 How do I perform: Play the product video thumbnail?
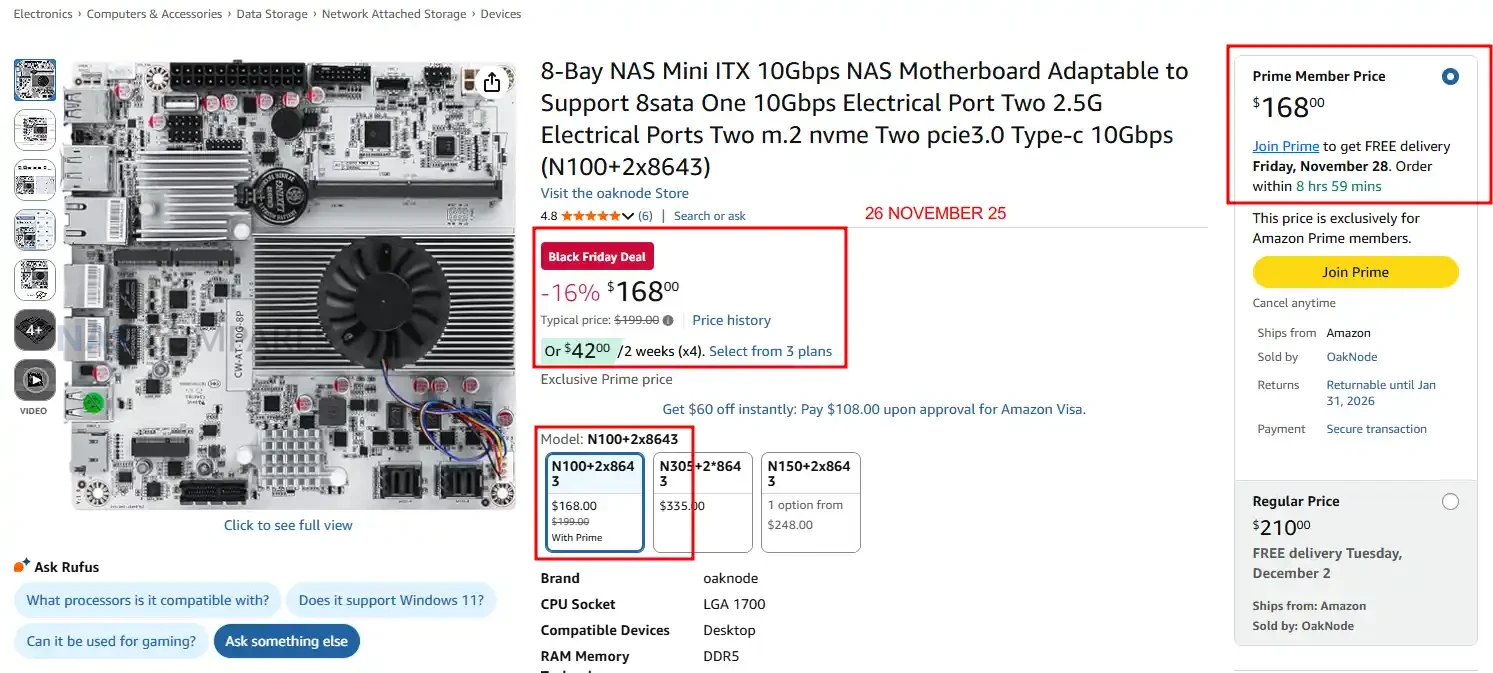click(x=35, y=381)
